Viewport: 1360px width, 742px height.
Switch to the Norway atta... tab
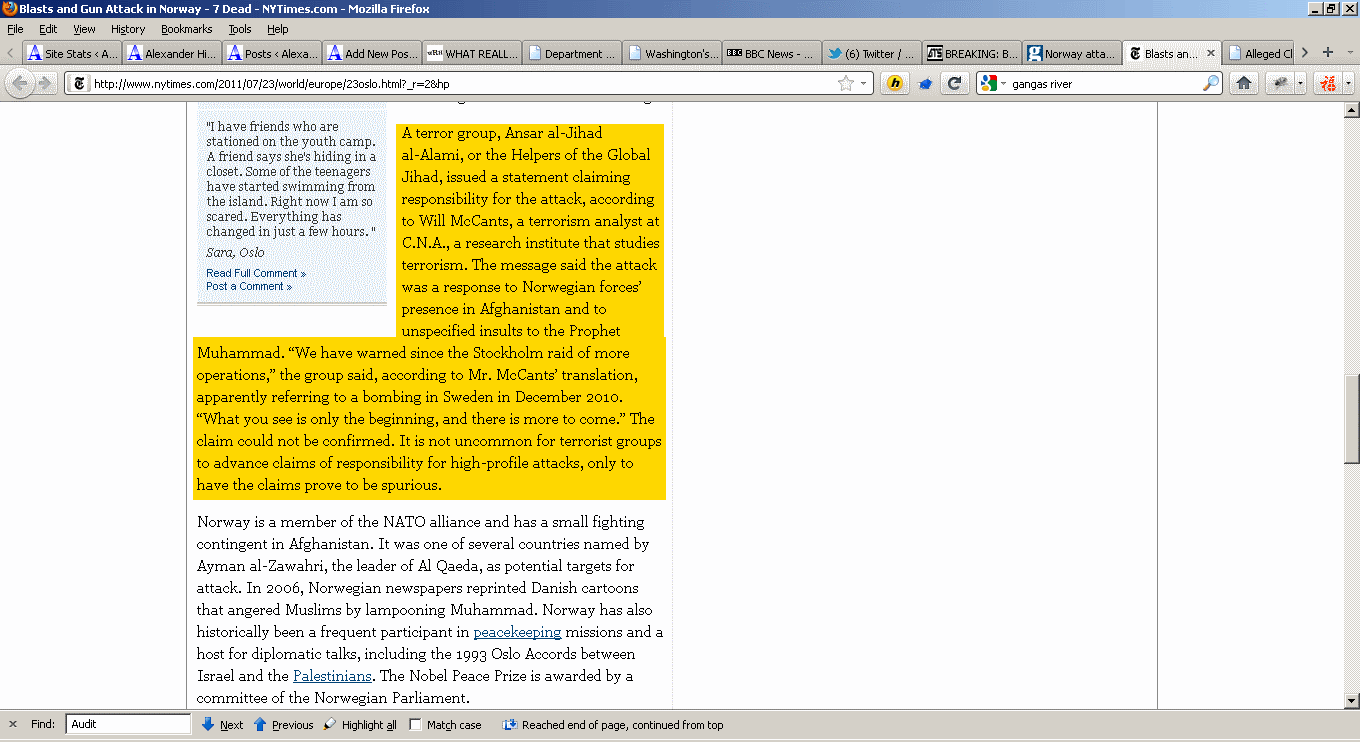click(x=1072, y=53)
